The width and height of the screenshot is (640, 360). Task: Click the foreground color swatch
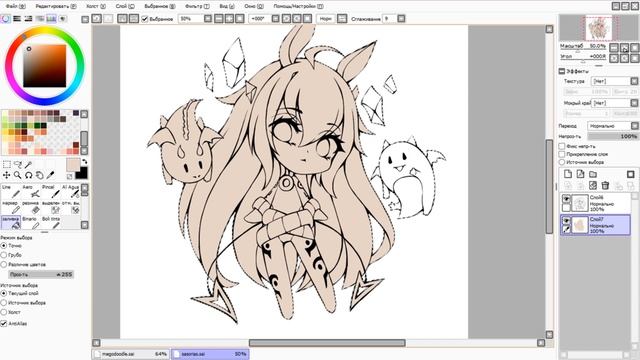[73, 165]
